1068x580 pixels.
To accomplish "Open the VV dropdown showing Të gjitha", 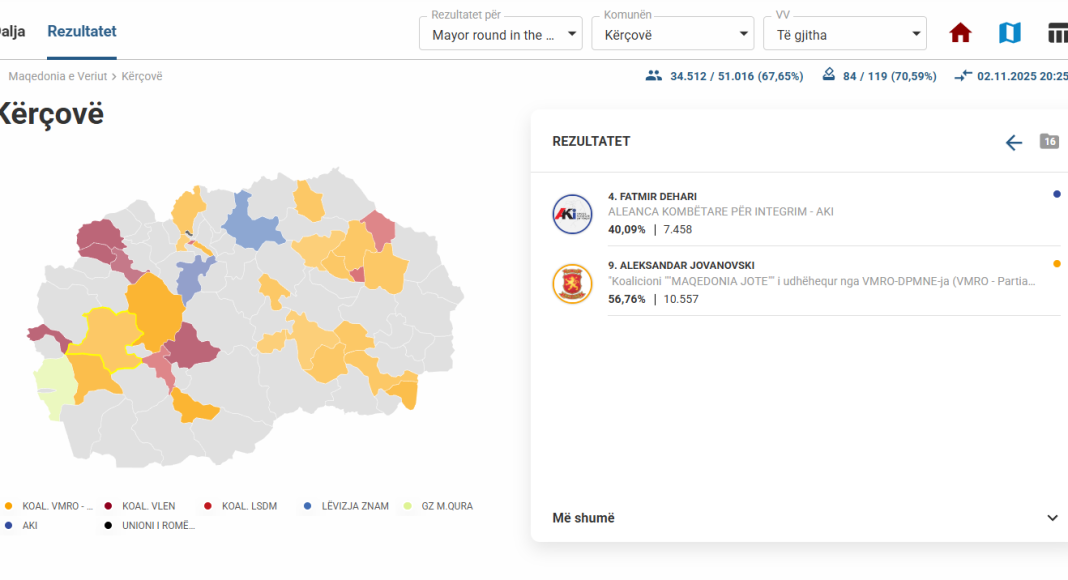I will point(845,34).
